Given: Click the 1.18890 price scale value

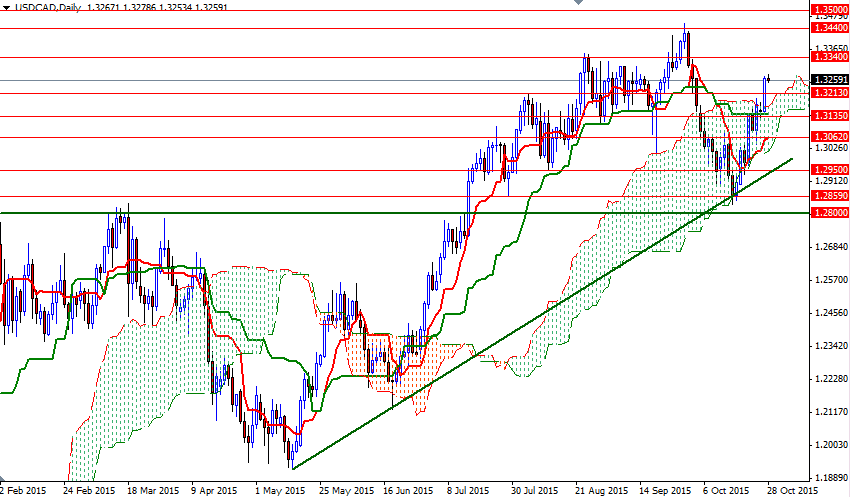Looking at the screenshot, I should (x=830, y=478).
